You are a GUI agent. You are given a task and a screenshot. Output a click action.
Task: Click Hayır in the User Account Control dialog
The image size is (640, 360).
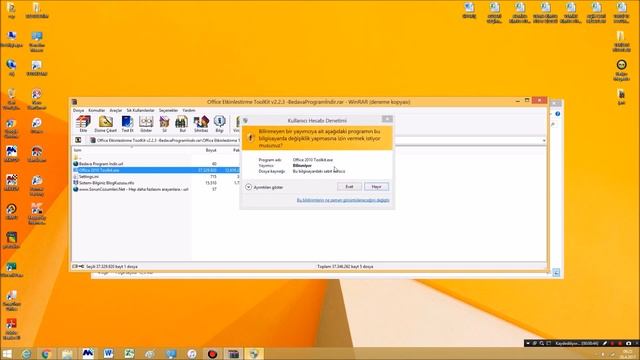coord(376,187)
